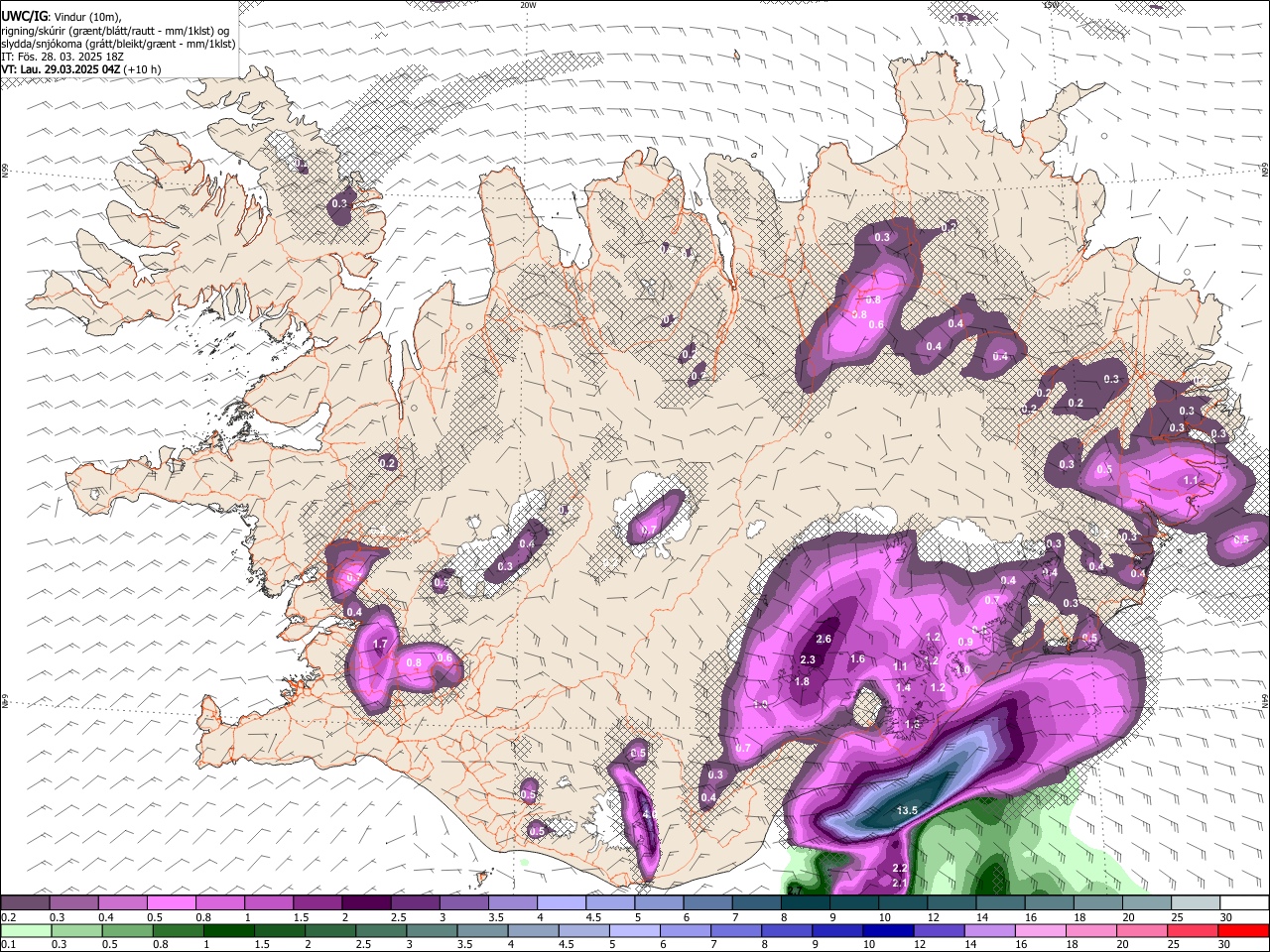Click the 1.7 value in the southwest
Screen dimensions: 1270x952
click(380, 645)
